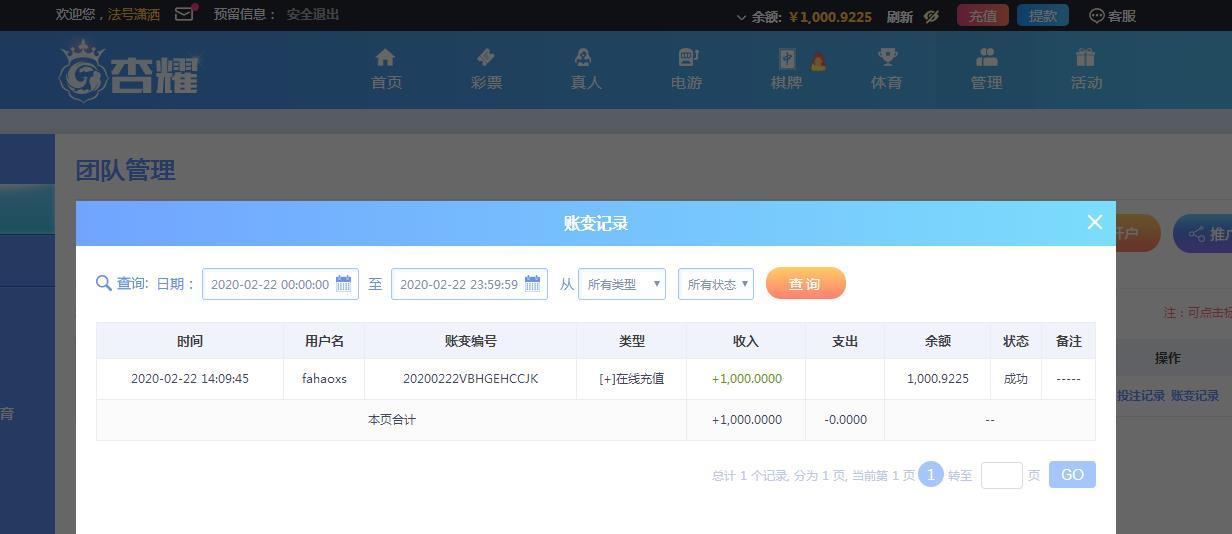Click the share 推广 button behind dialog

pyautogui.click(x=1203, y=234)
